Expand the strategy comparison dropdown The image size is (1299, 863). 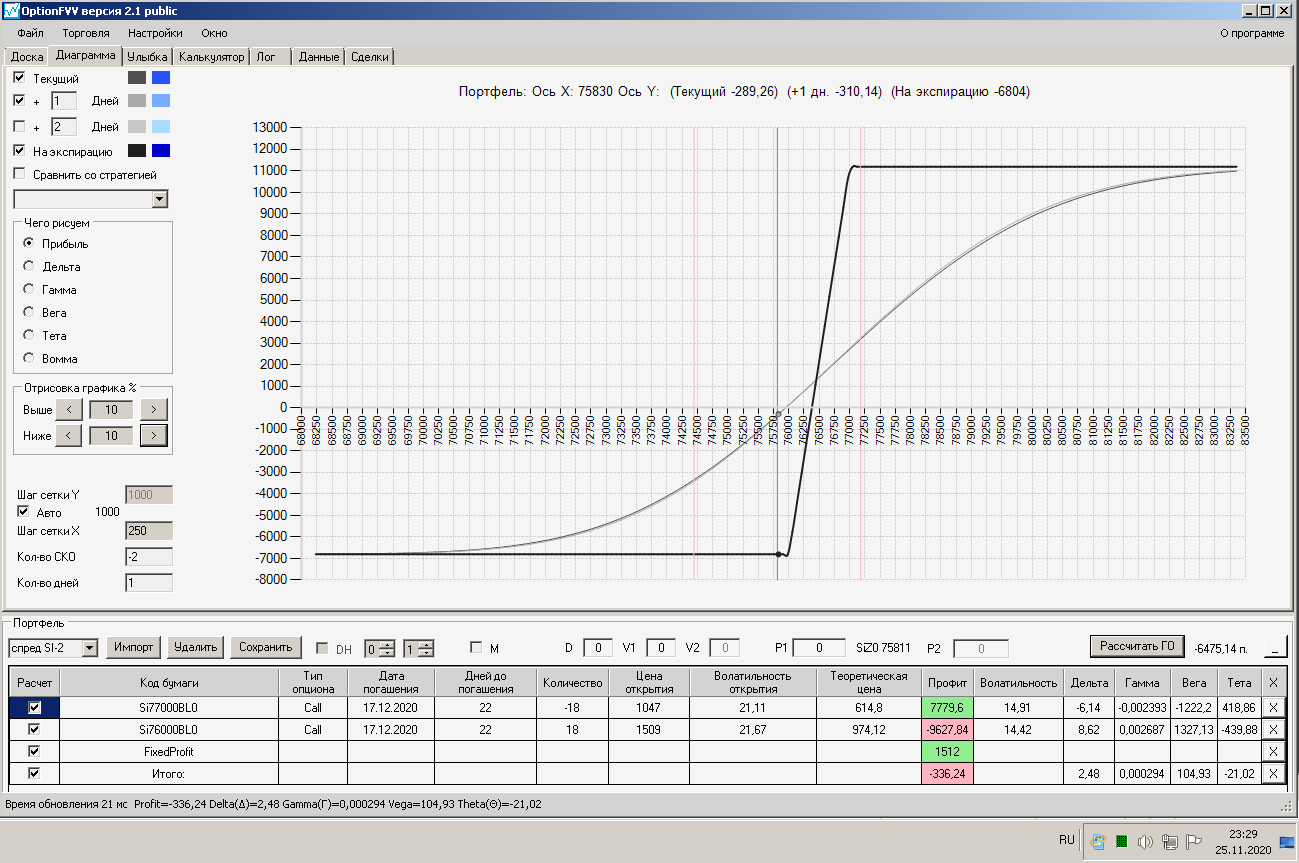click(x=159, y=200)
